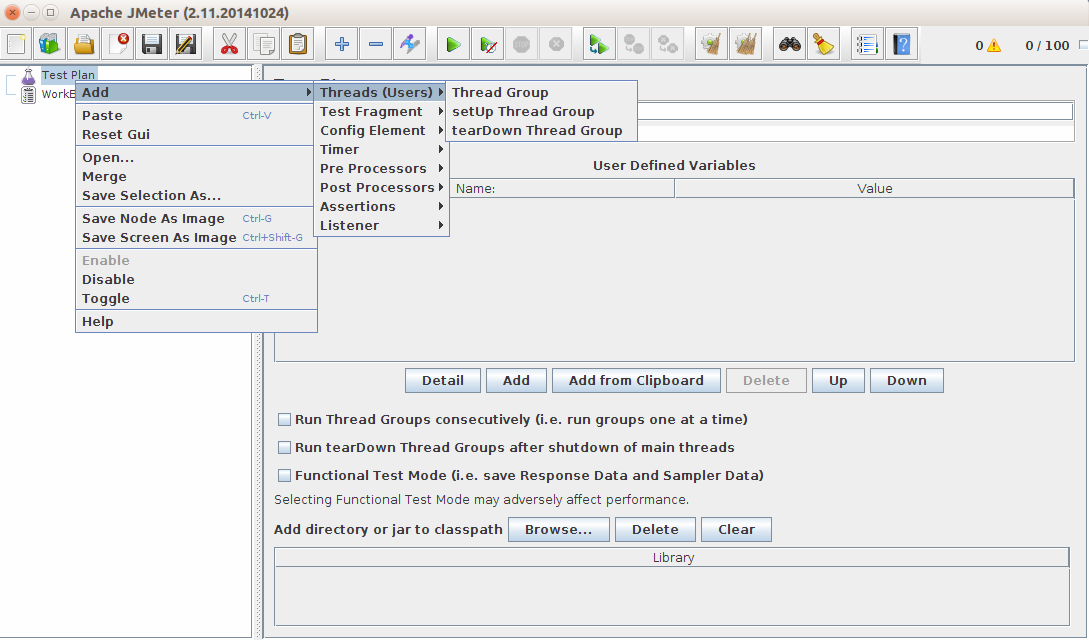The image size is (1089, 640).
Task: Select Merge in context menu
Action: (196, 176)
